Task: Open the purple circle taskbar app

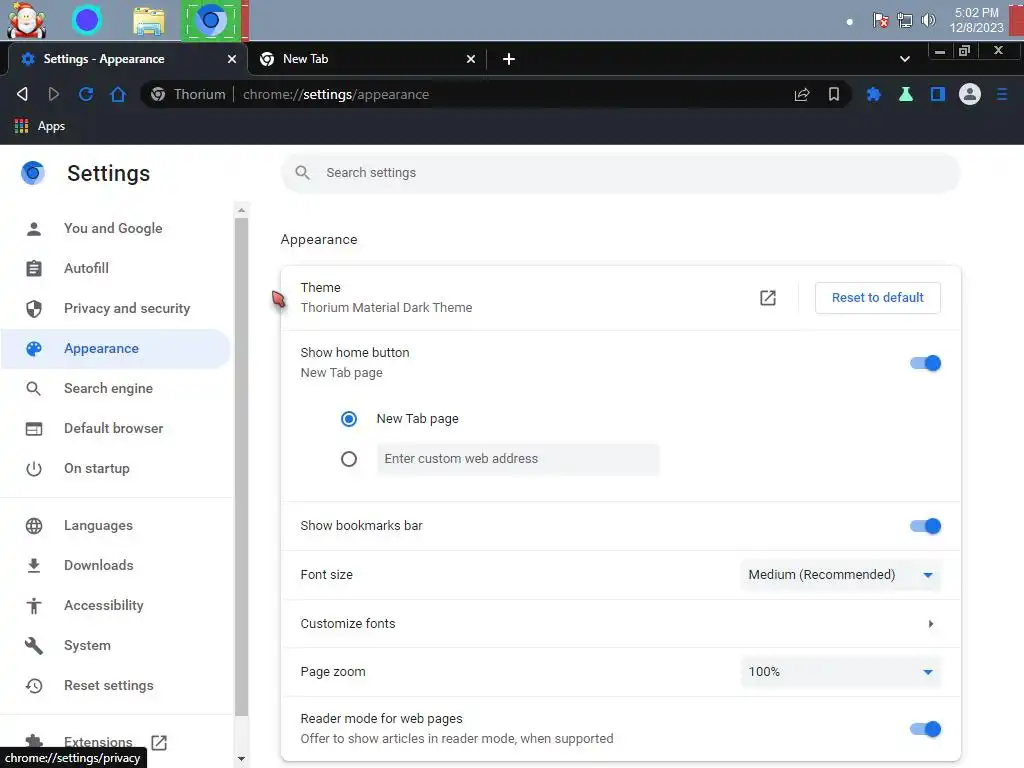Action: pyautogui.click(x=87, y=20)
